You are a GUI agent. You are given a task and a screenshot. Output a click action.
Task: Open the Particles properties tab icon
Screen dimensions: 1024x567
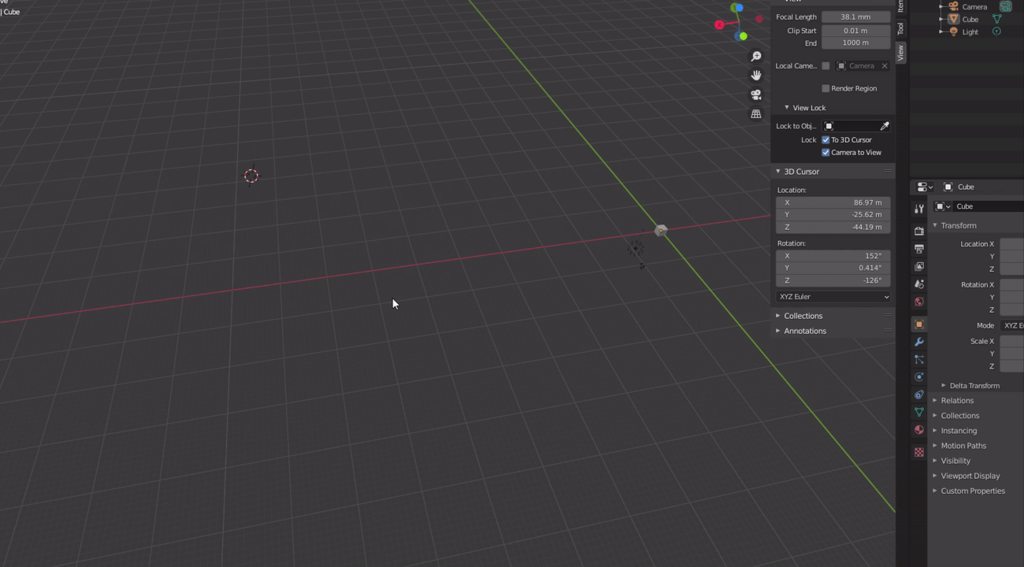point(919,359)
